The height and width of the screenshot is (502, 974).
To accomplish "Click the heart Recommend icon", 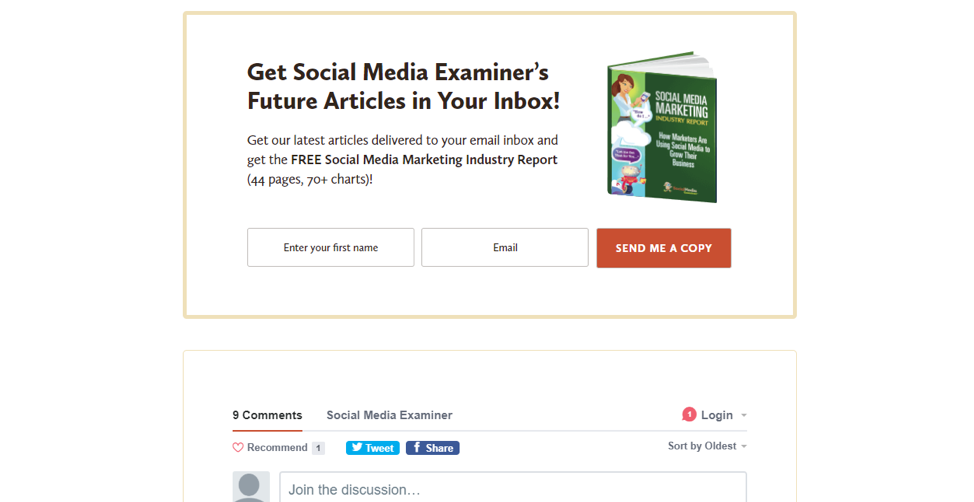I will click(x=238, y=448).
